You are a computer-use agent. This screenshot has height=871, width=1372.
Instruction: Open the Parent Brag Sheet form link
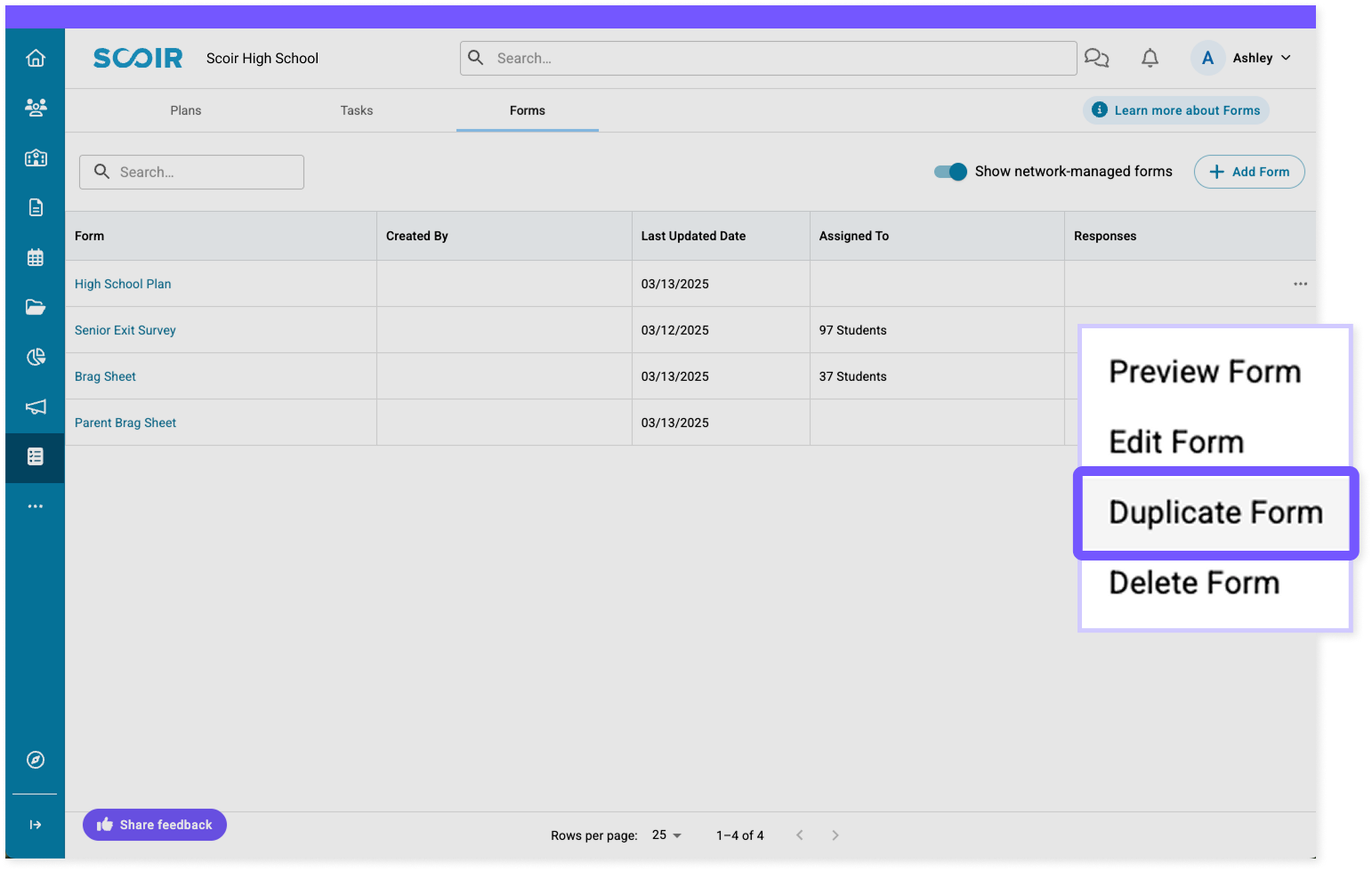point(125,423)
